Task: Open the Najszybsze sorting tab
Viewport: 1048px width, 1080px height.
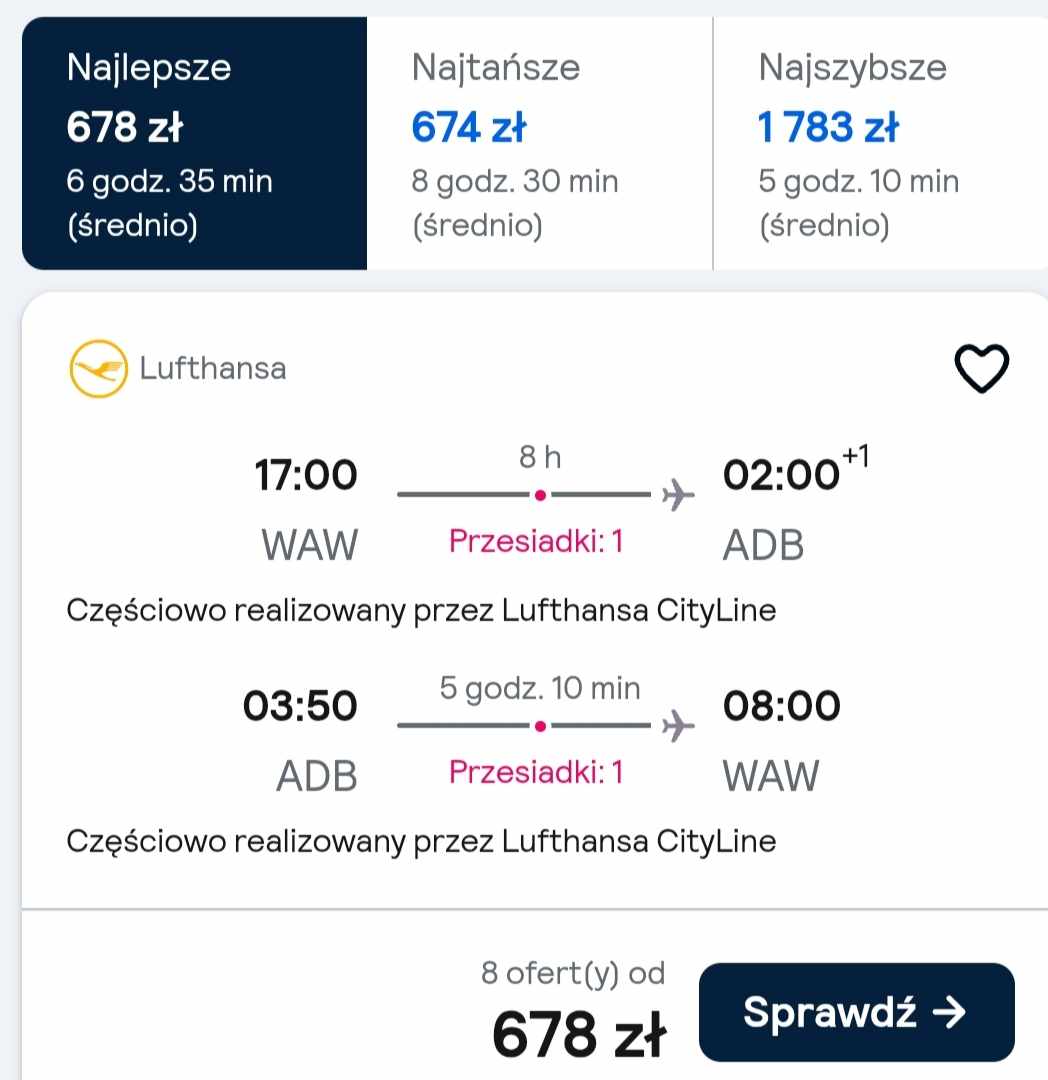Action: pos(881,143)
